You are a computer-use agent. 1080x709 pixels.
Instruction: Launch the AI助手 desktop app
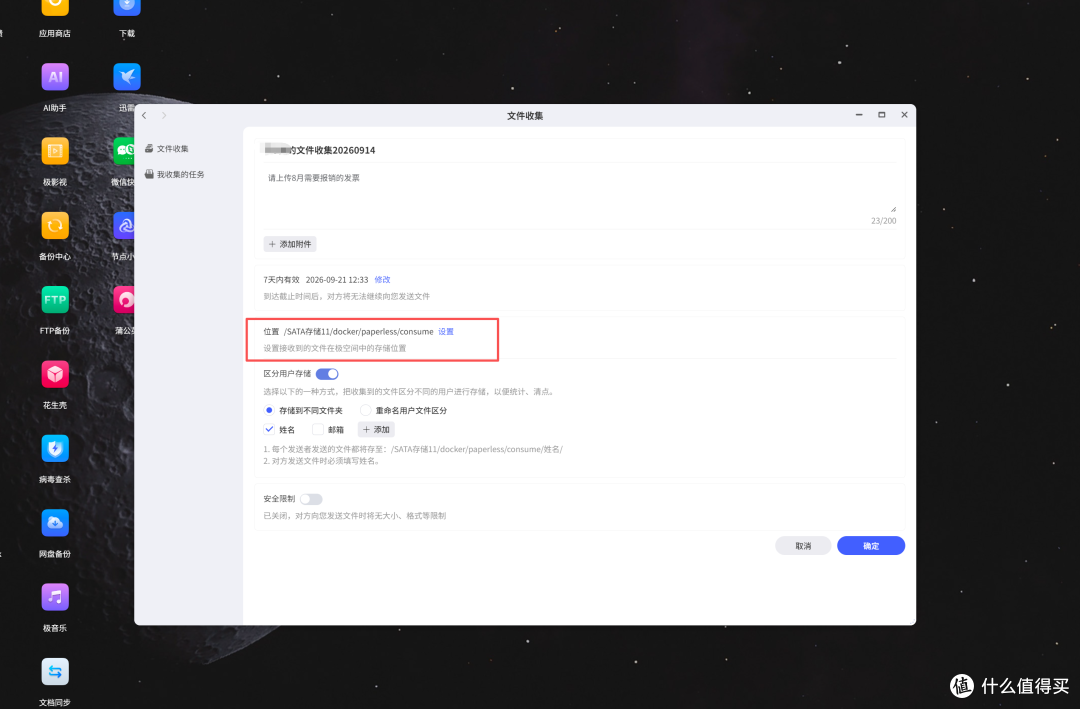(55, 76)
